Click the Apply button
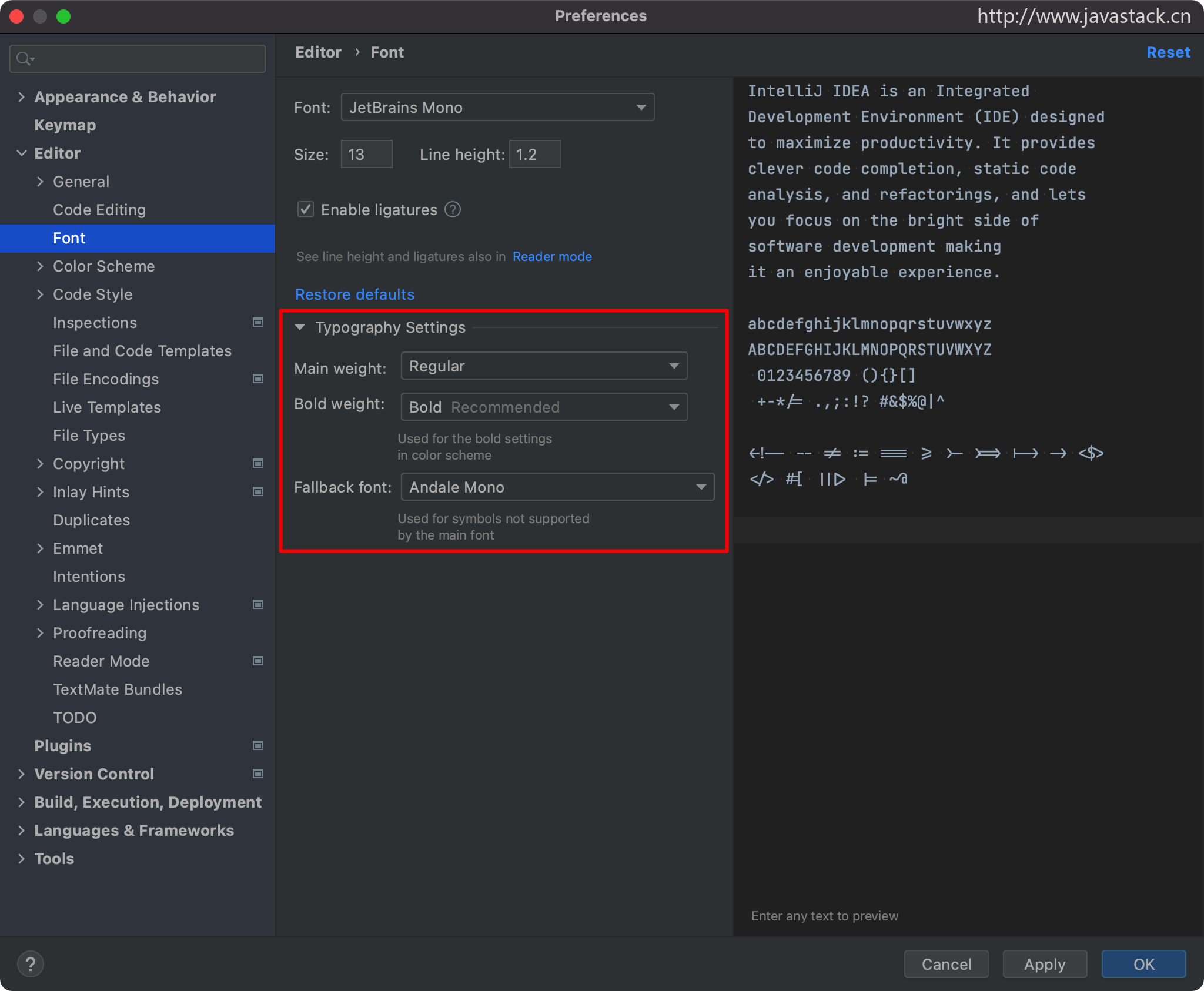The width and height of the screenshot is (1204, 991). coord(1045,964)
